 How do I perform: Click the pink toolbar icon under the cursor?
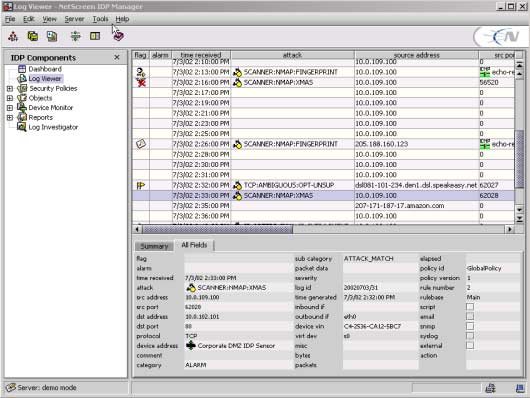(118, 36)
